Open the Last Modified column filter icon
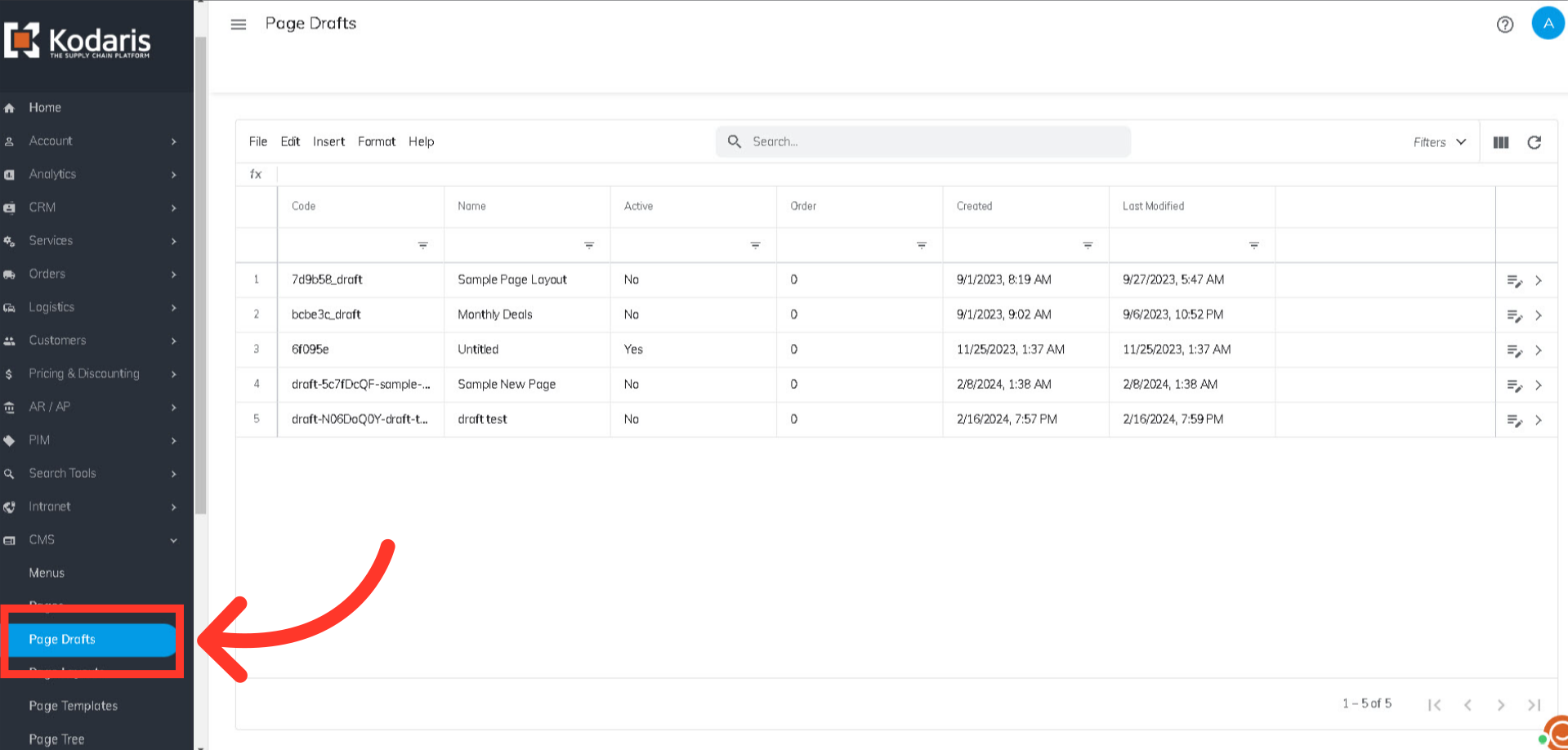This screenshot has height=750, width=1568. tap(1254, 245)
